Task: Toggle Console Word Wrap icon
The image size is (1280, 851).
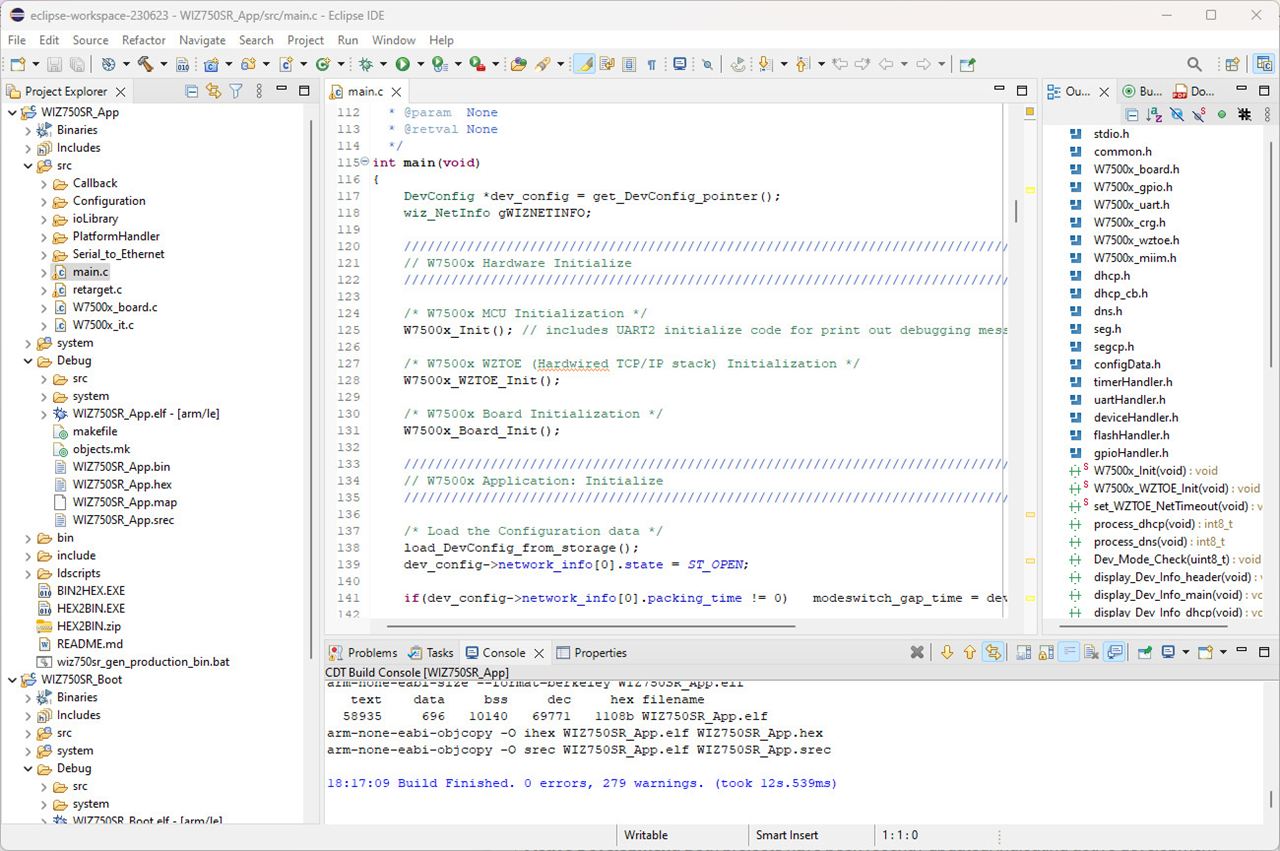Action: 1069,653
